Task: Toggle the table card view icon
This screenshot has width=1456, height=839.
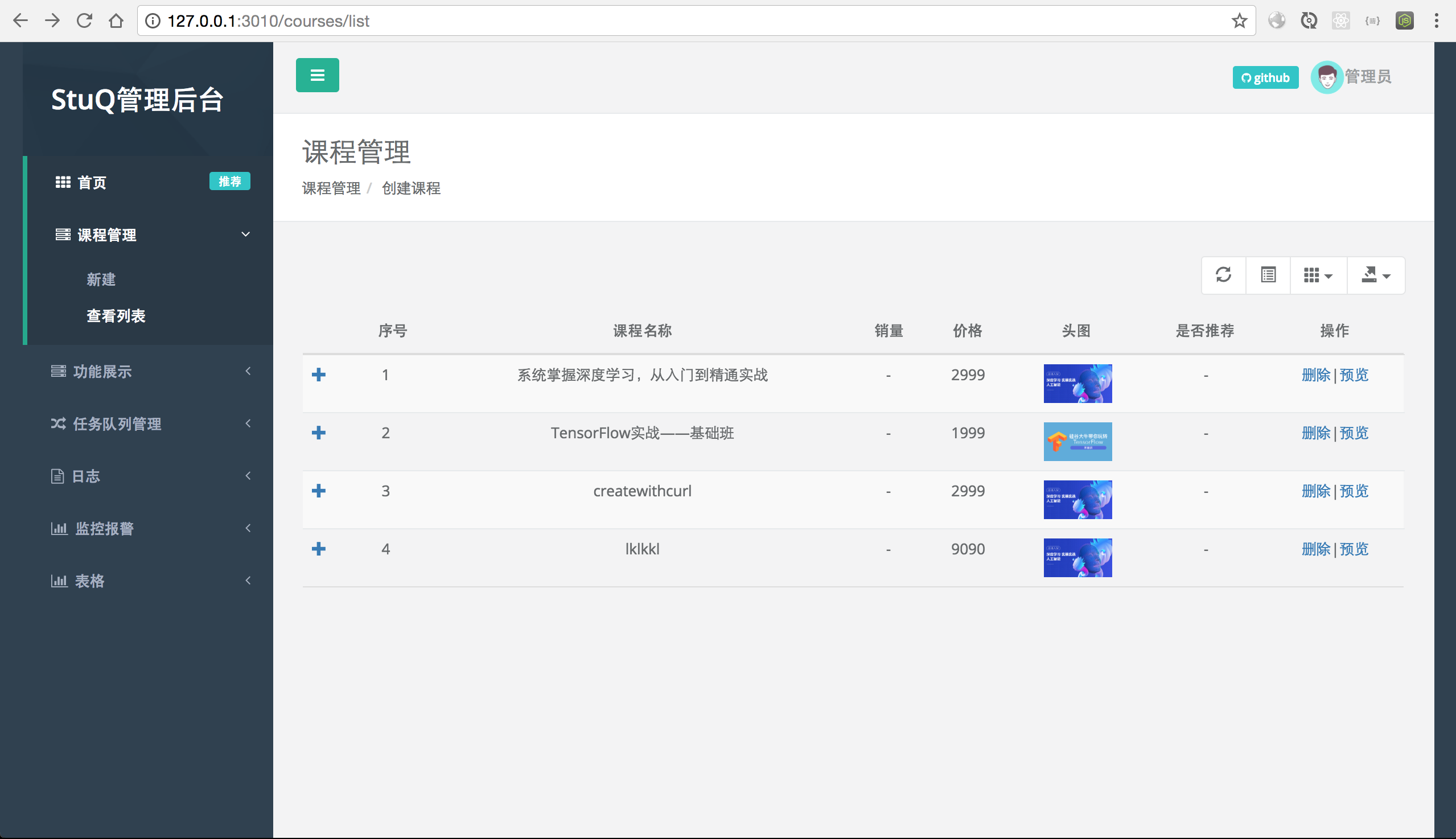Action: click(1268, 275)
